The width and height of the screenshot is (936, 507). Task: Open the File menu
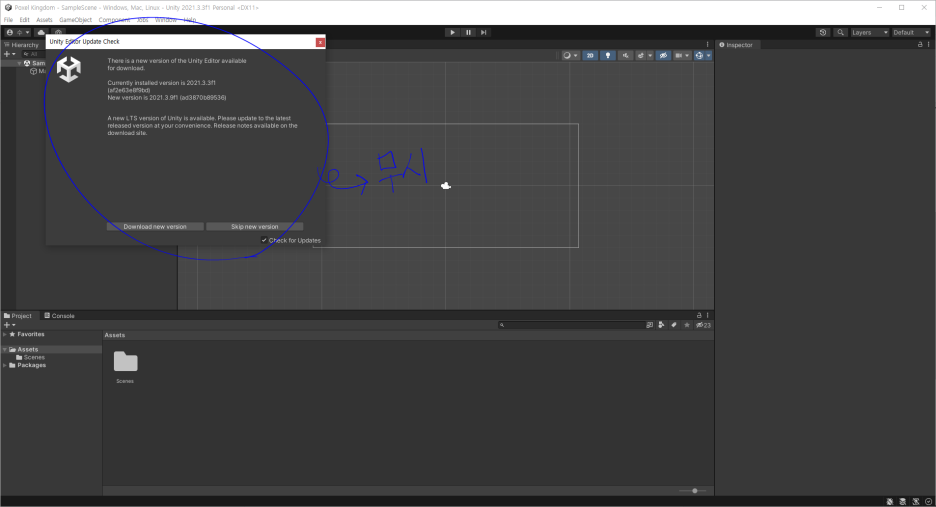pyautogui.click(x=8, y=20)
